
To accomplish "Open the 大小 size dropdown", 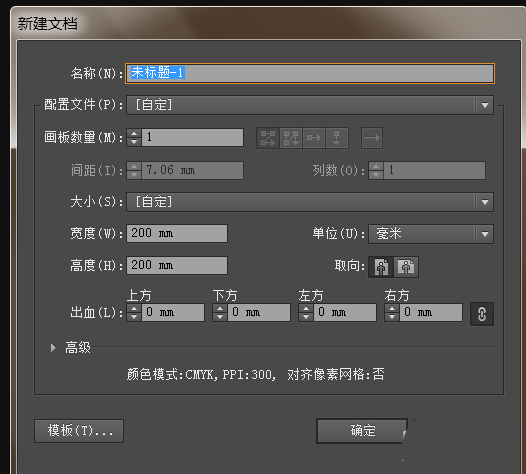I will pos(310,202).
